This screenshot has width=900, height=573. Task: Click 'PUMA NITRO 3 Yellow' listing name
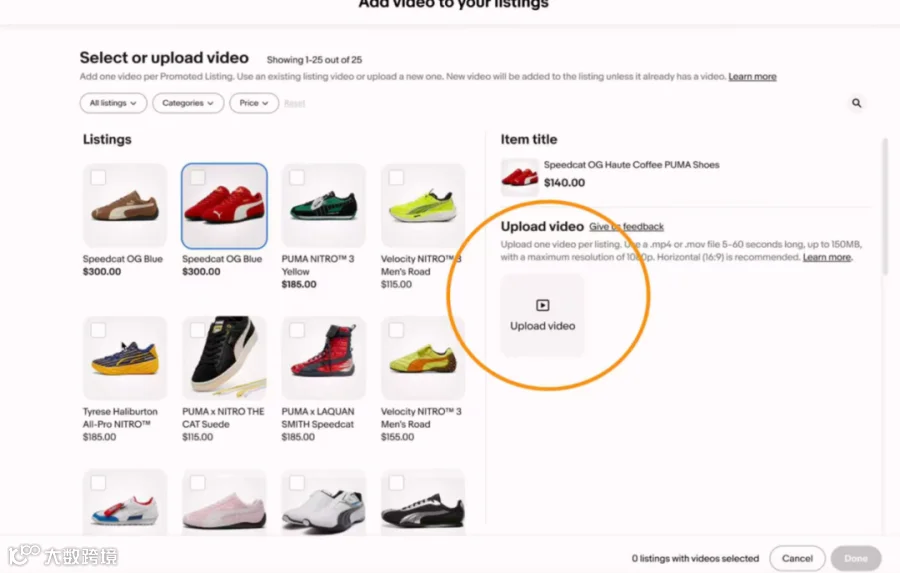pyautogui.click(x=318, y=265)
